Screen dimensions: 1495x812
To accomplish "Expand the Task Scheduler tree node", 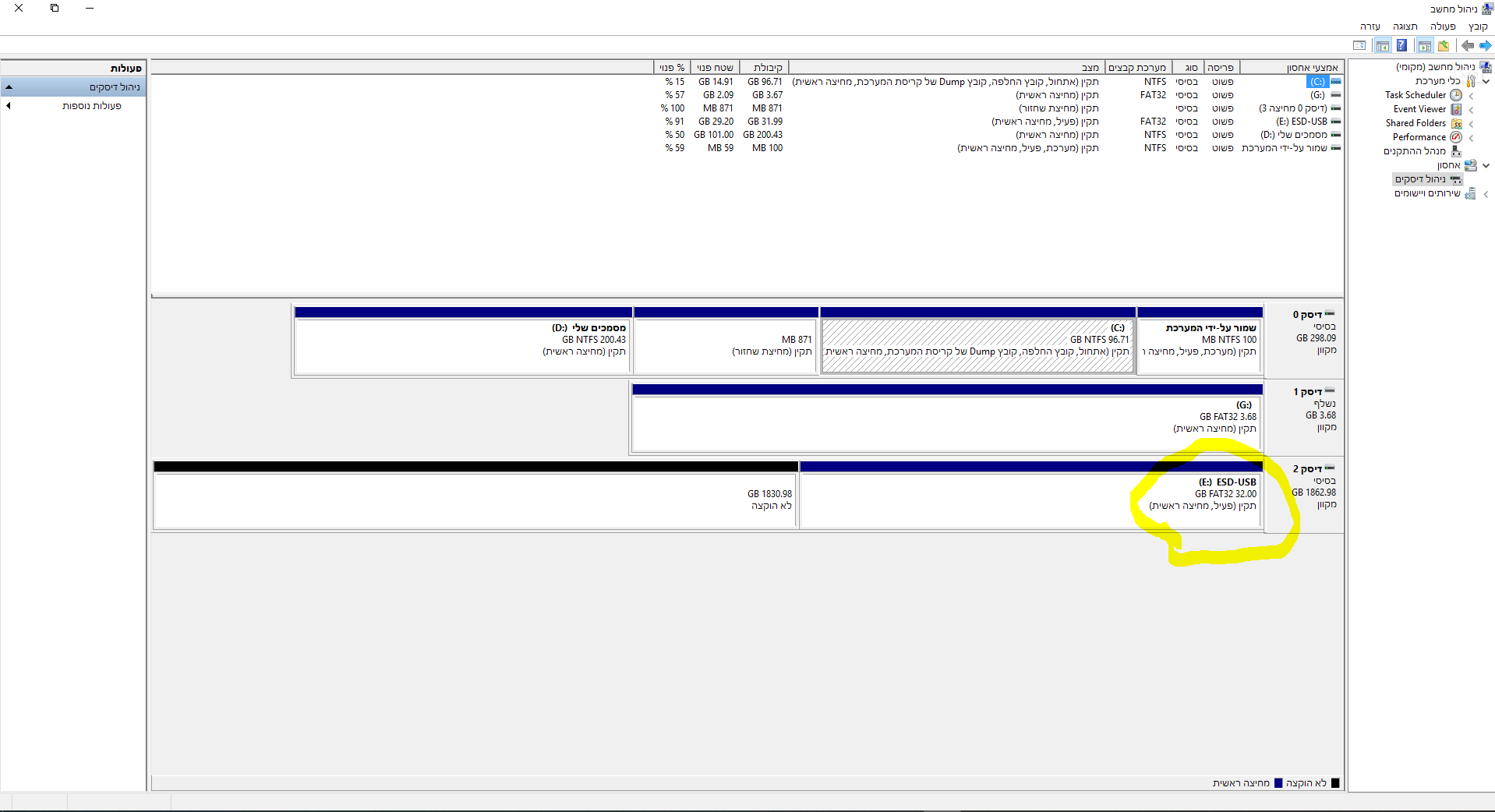I will pos(1471,96).
